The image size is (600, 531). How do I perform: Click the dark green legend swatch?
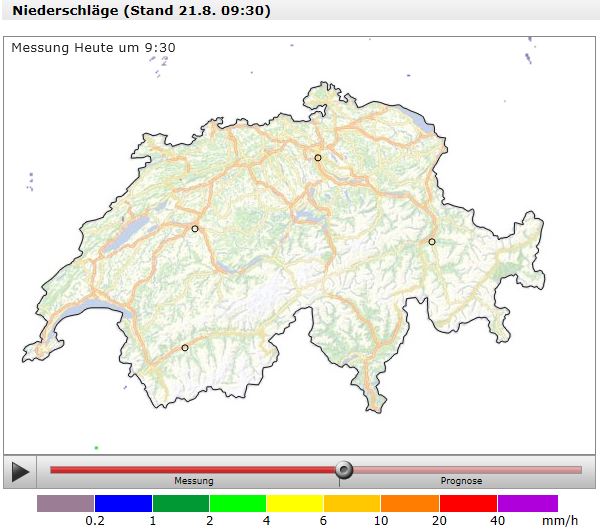181,503
